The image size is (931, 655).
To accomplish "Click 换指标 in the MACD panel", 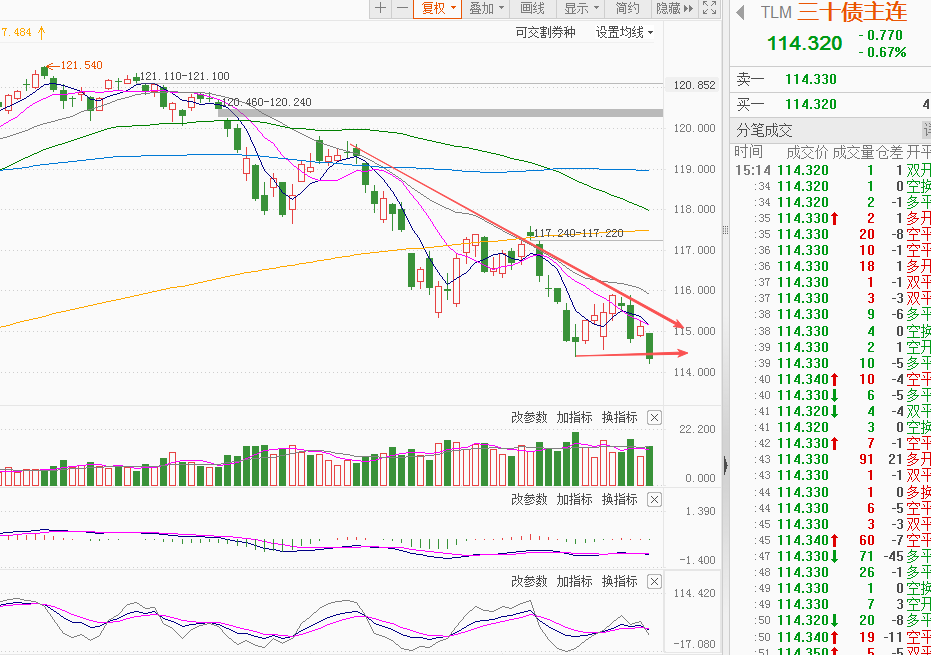I will [x=619, y=499].
